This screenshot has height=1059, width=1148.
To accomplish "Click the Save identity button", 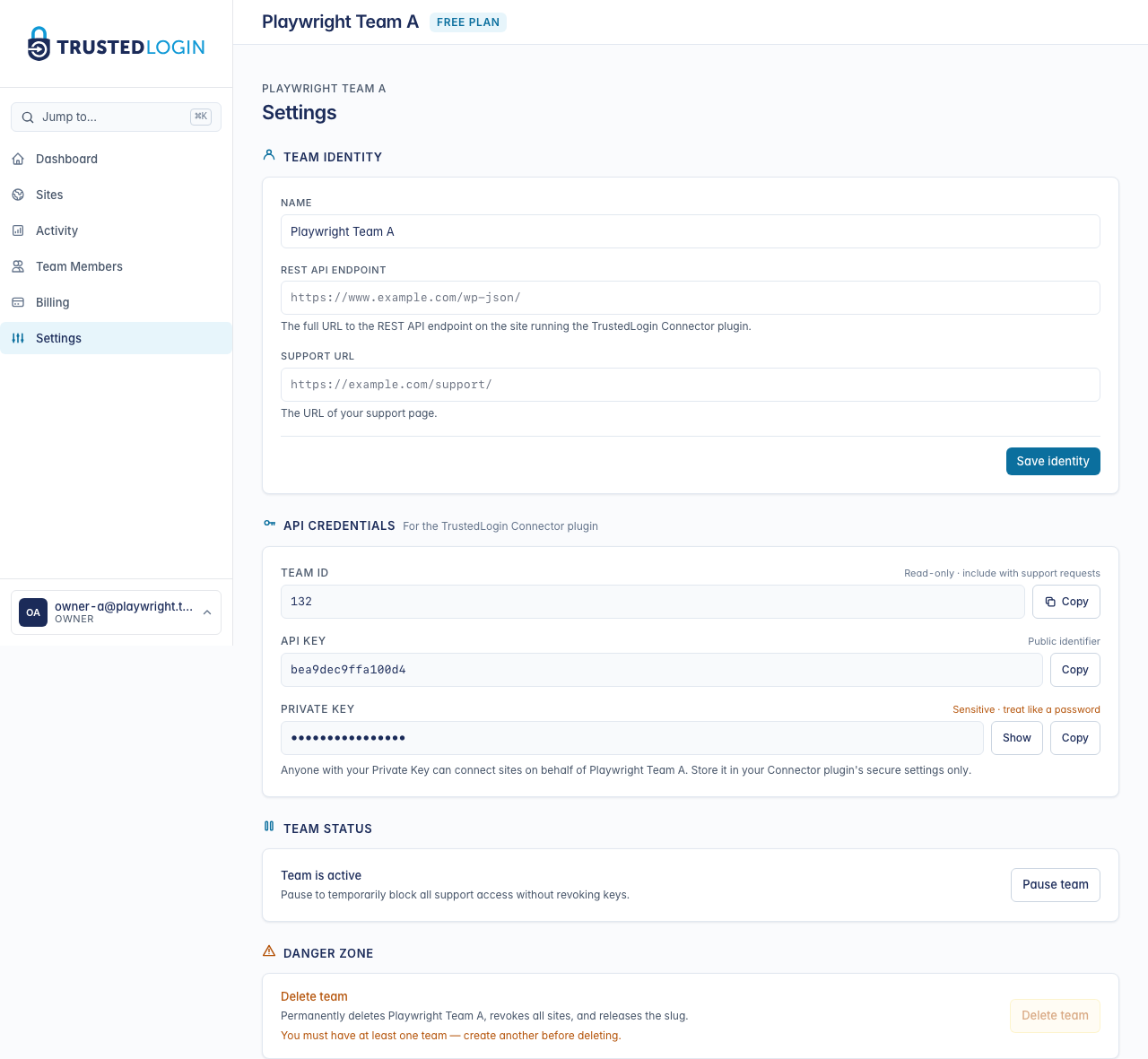I will pyautogui.click(x=1053, y=461).
